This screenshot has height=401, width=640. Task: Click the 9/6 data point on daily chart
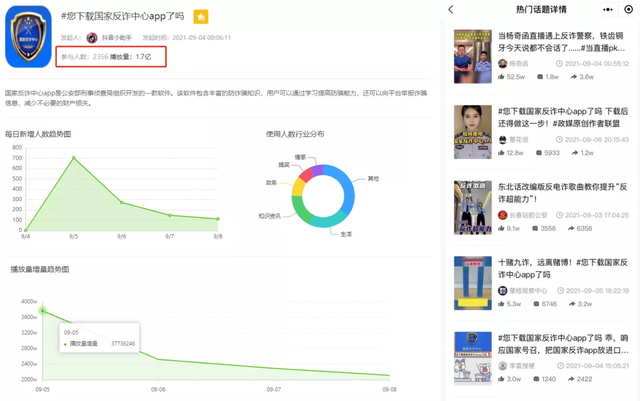[122, 203]
